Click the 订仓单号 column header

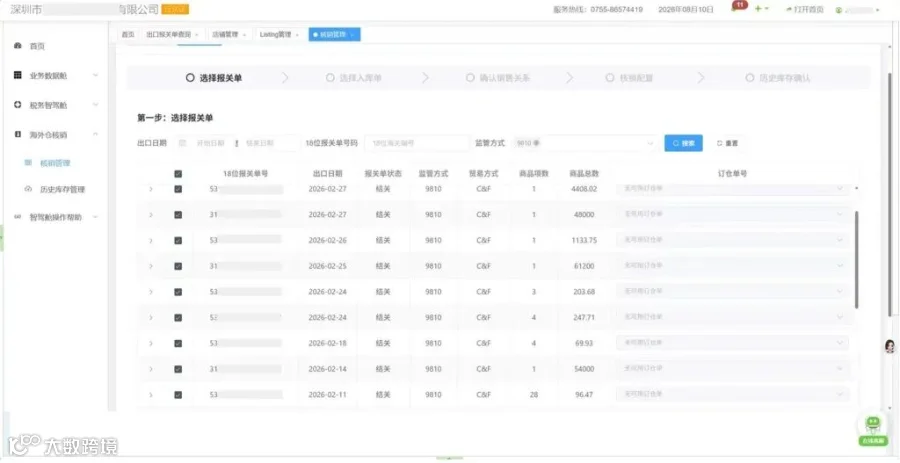732,173
